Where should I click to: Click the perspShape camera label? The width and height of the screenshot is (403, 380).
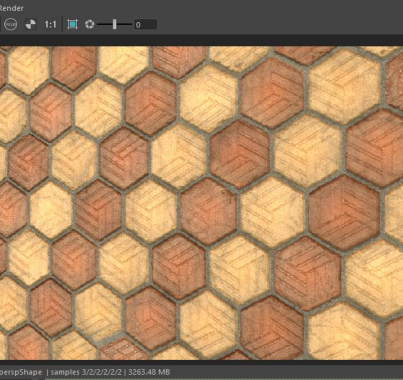tap(21, 372)
